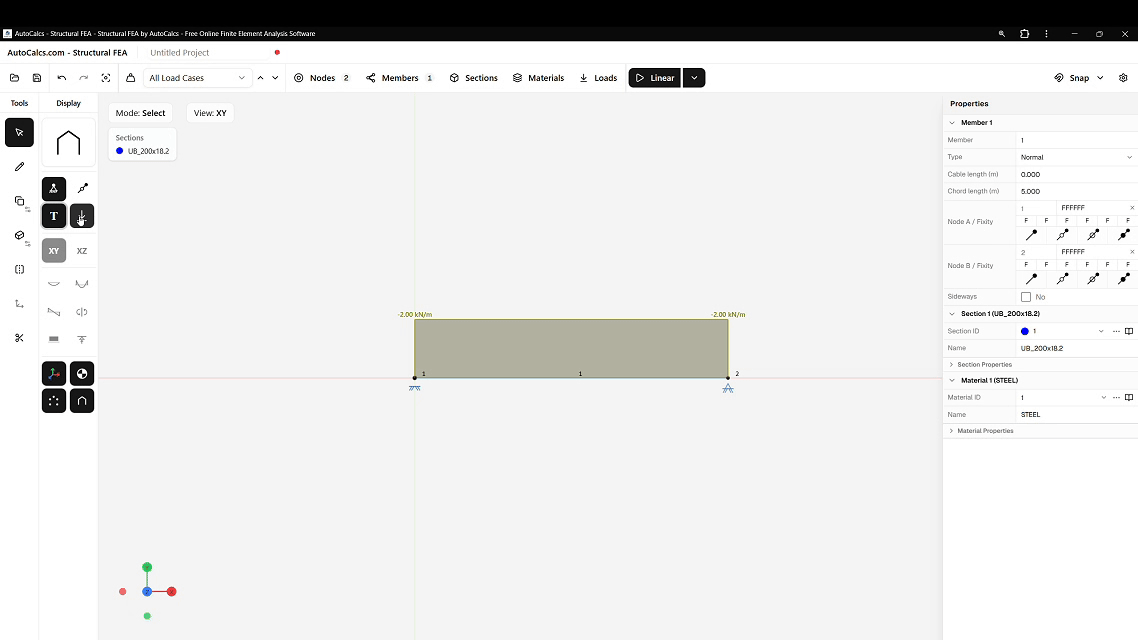Select the pencil draw tool
Screen dimensions: 1138x640
[x=19, y=167]
